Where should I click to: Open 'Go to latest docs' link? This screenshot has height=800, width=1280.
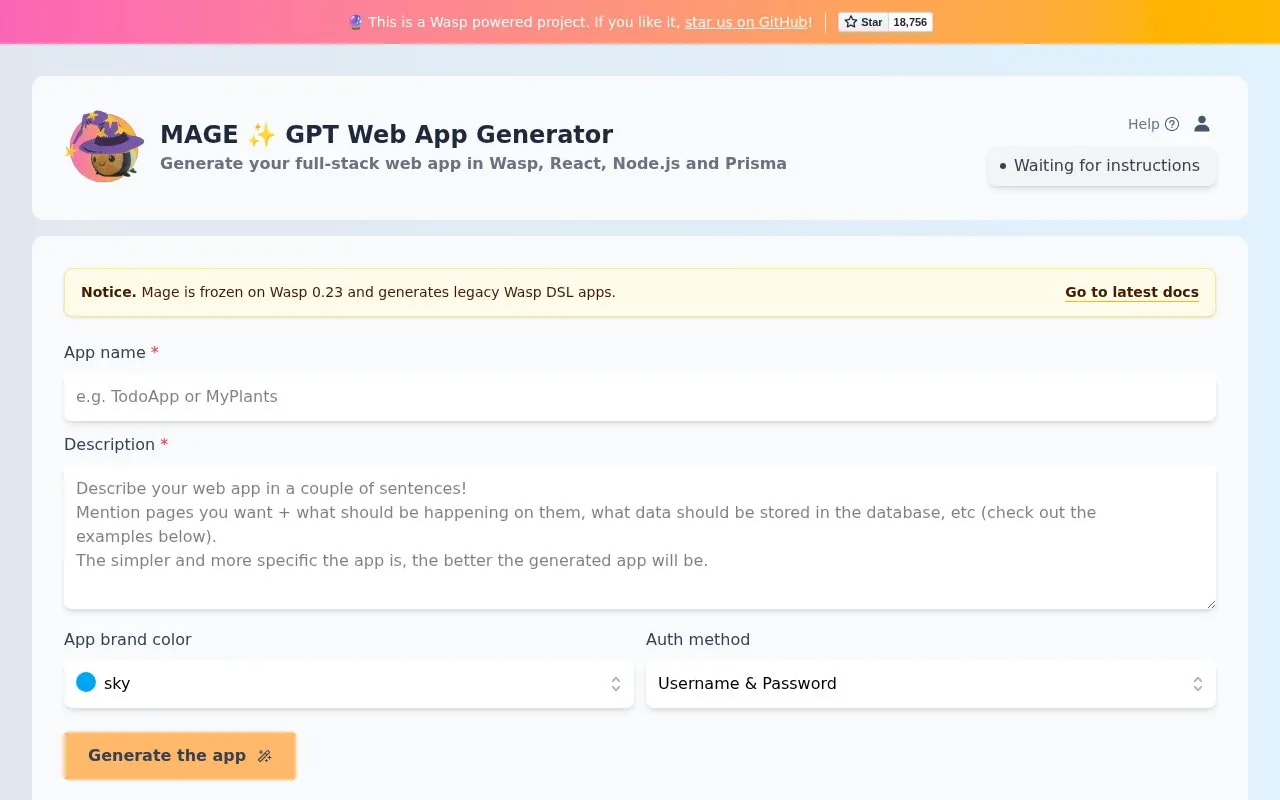[x=1132, y=292]
